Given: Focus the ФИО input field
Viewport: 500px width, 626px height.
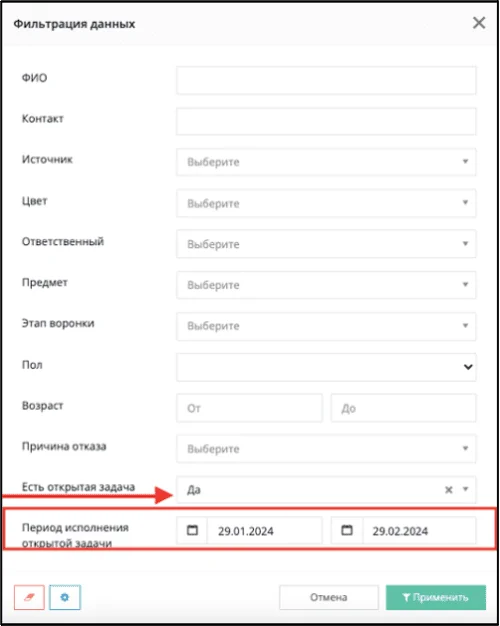Looking at the screenshot, I should click(326, 80).
